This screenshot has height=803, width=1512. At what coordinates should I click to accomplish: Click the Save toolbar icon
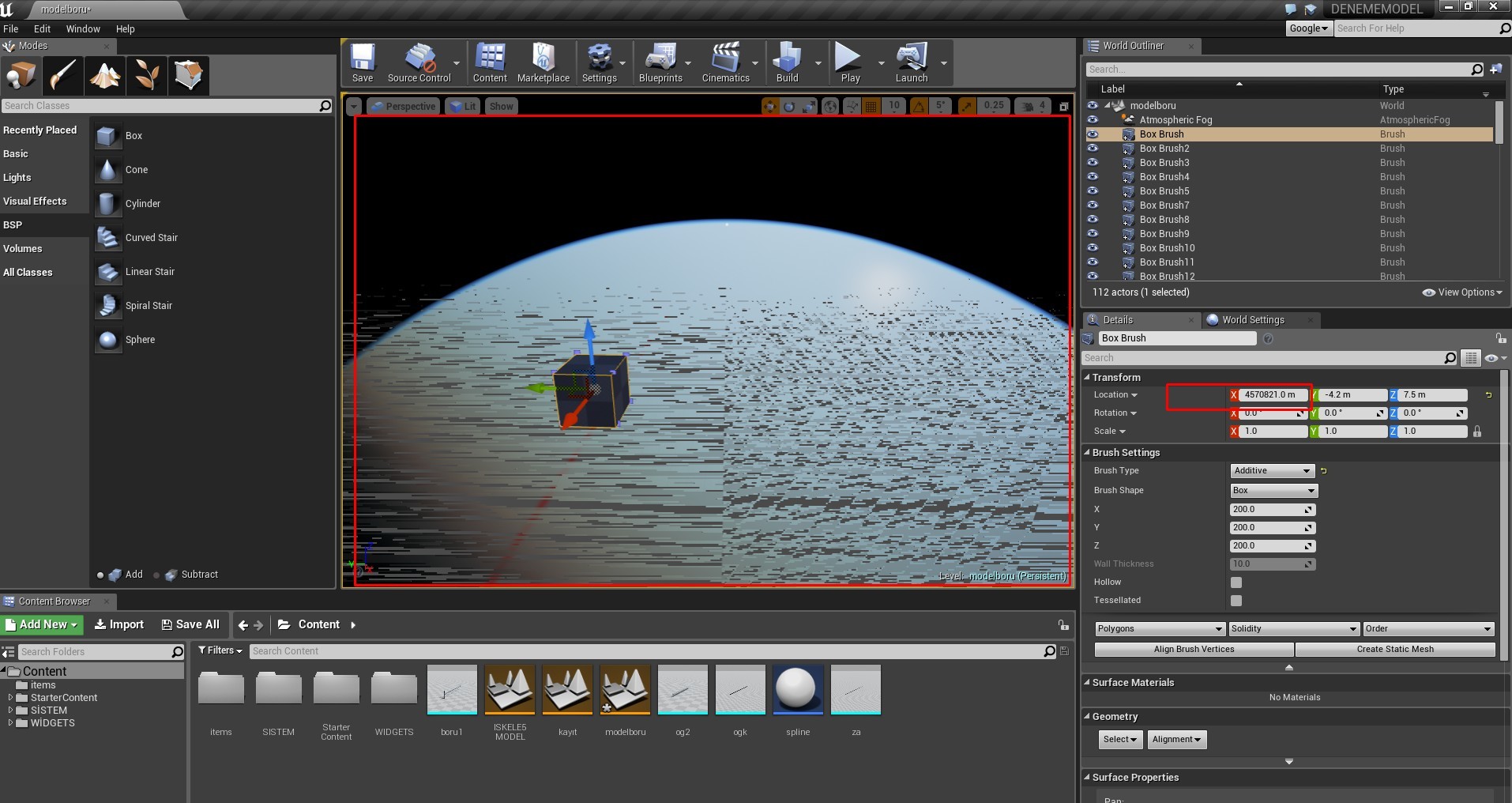(x=363, y=62)
